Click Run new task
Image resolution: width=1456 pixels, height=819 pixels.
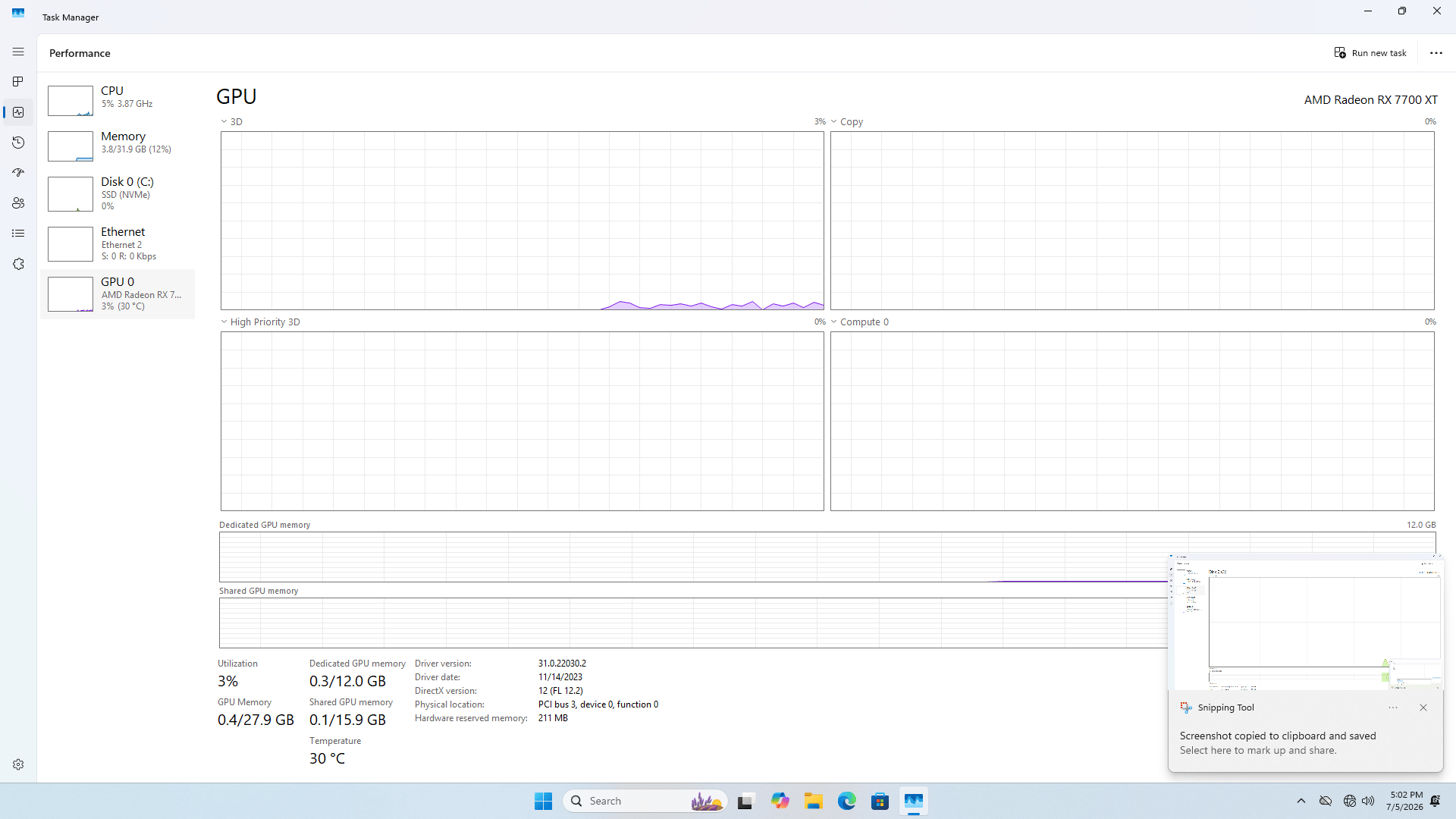1370,53
